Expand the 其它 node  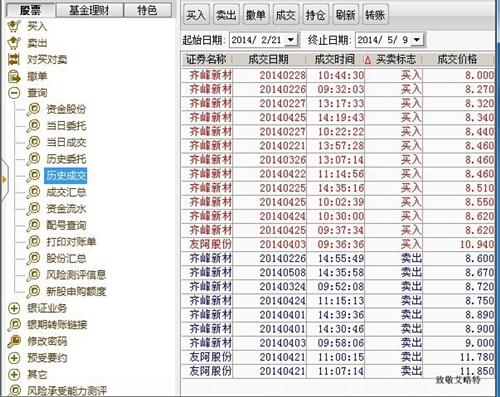(14, 374)
